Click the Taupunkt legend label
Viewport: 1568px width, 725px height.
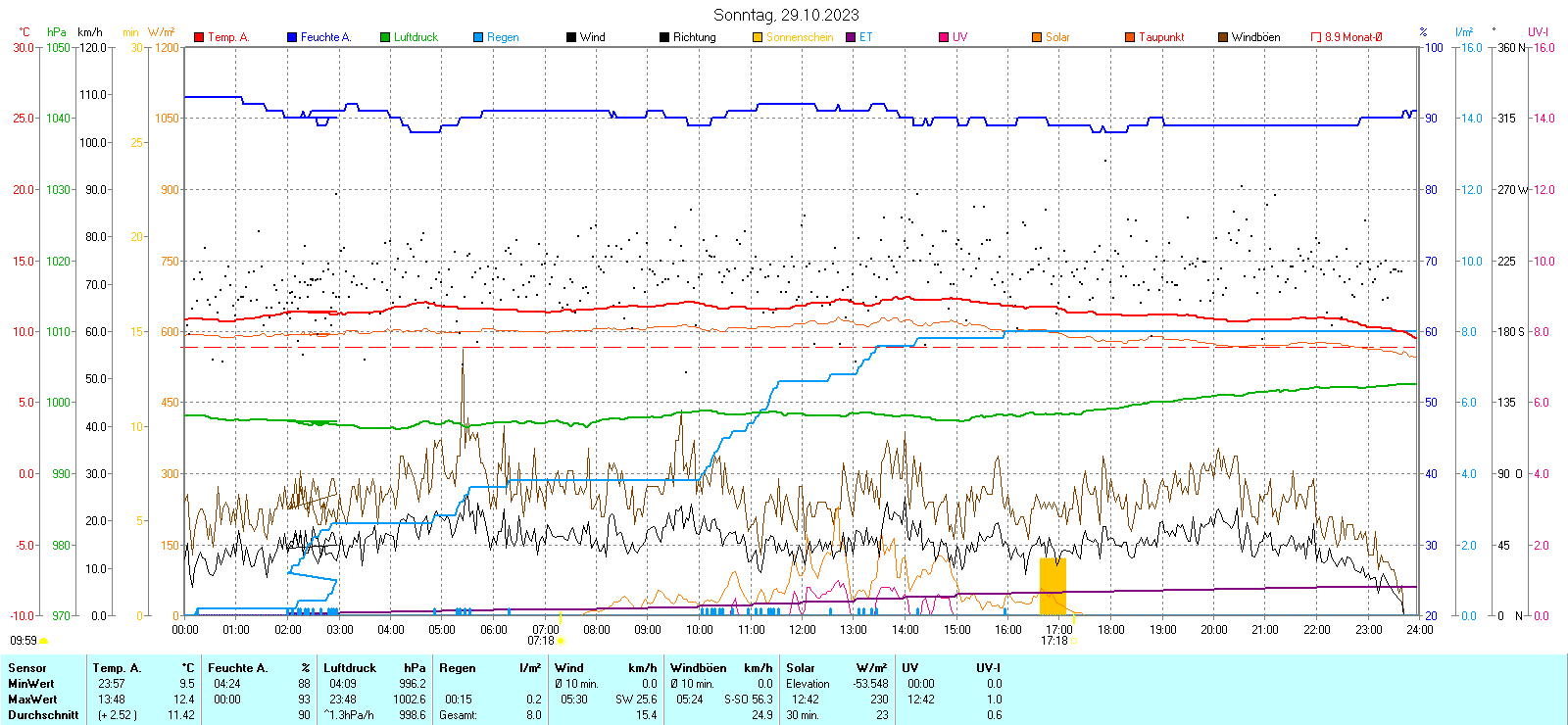point(1161,37)
